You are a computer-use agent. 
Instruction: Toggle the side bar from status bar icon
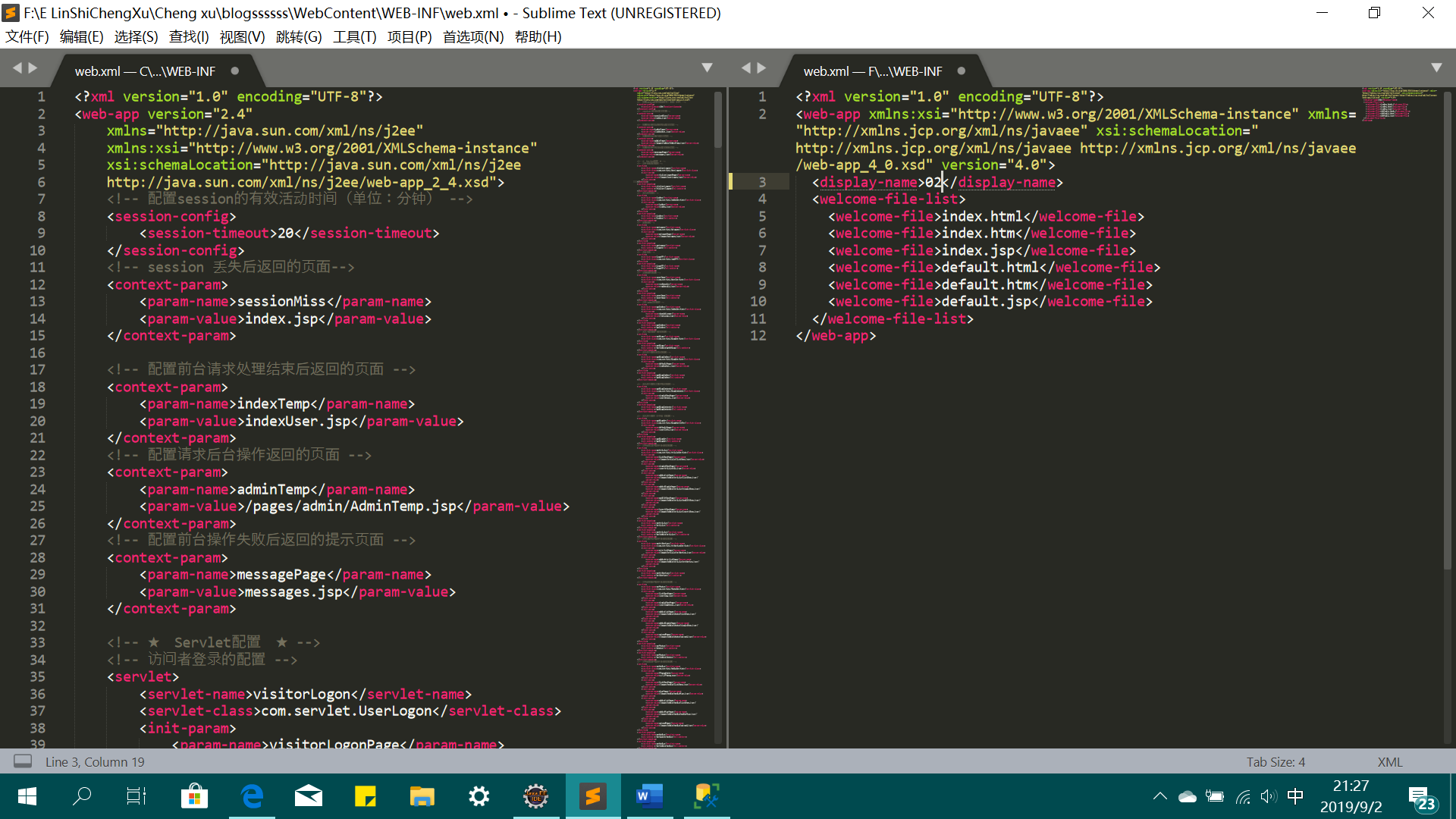23,761
